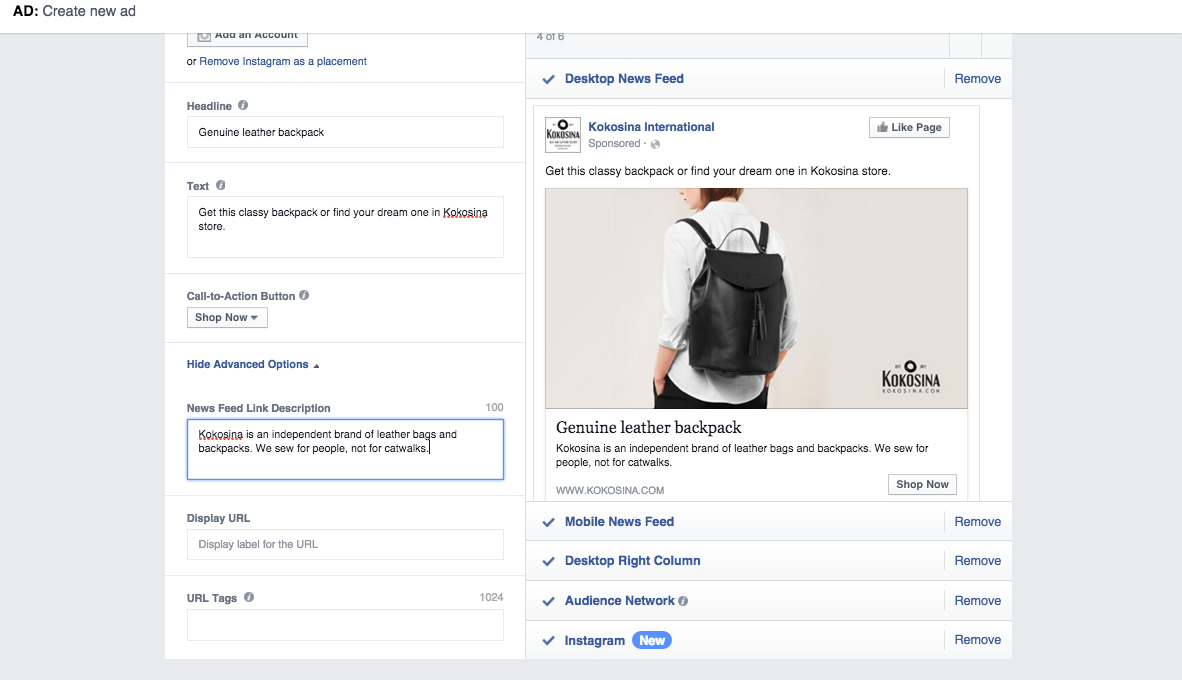Open the Kokosina International page link

[x=651, y=127]
